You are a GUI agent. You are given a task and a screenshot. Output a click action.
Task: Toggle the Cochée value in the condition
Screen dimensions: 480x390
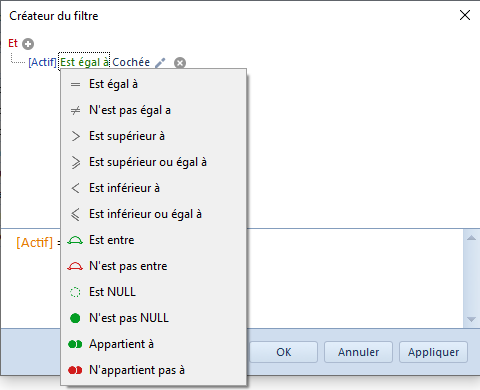point(131,62)
